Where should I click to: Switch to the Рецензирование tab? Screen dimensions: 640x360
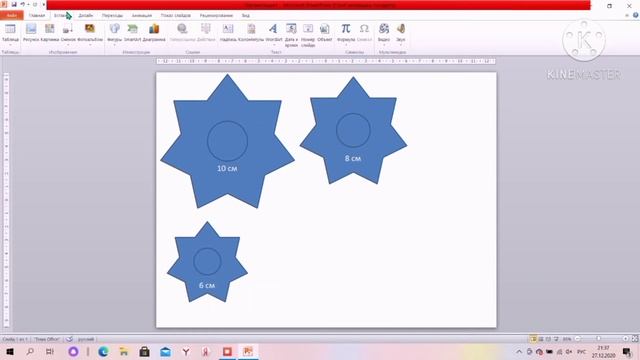(x=216, y=16)
